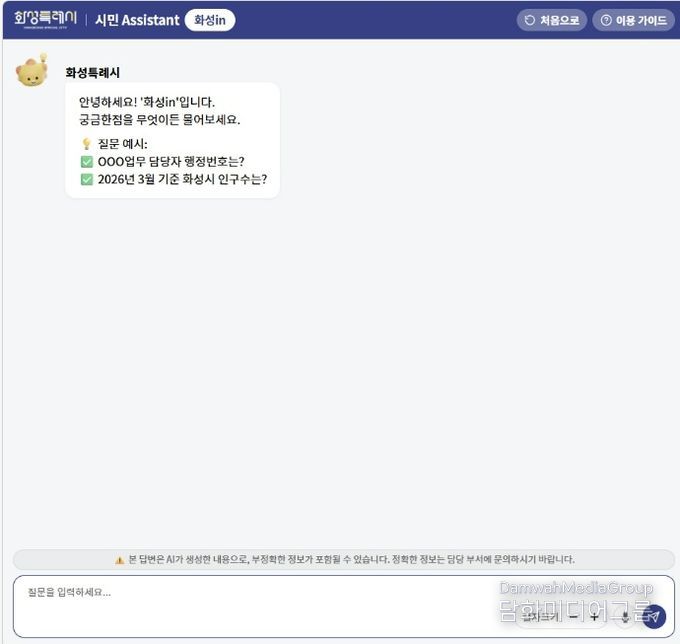Select the 화성in badge tab
Screen dimensions: 680x644
[x=210, y=20]
